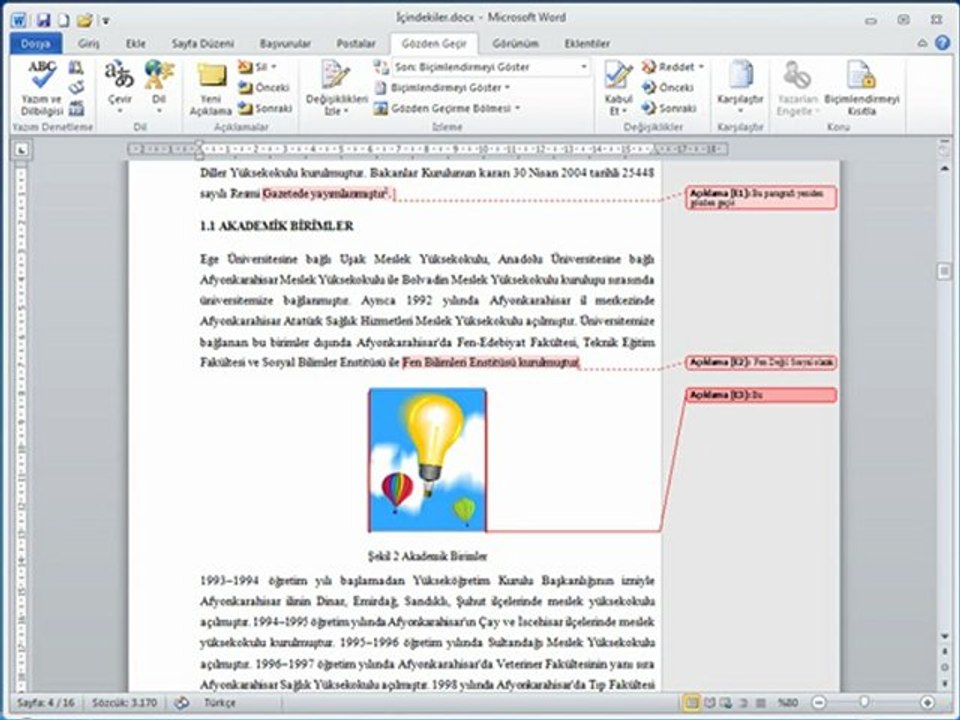Switch to the Eklentiler tab
Viewport: 960px width, 720px height.
(587, 43)
